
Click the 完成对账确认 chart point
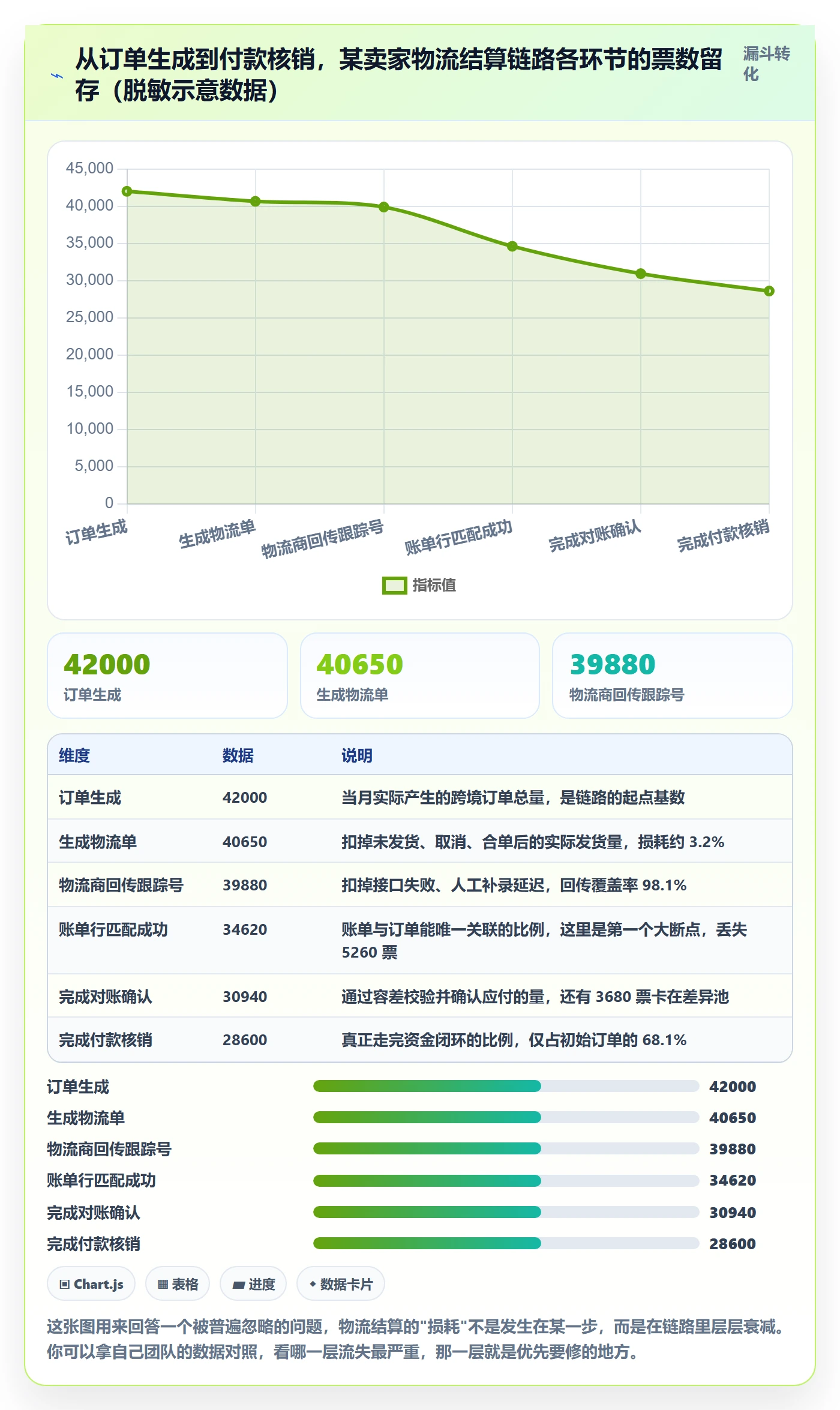(x=641, y=274)
